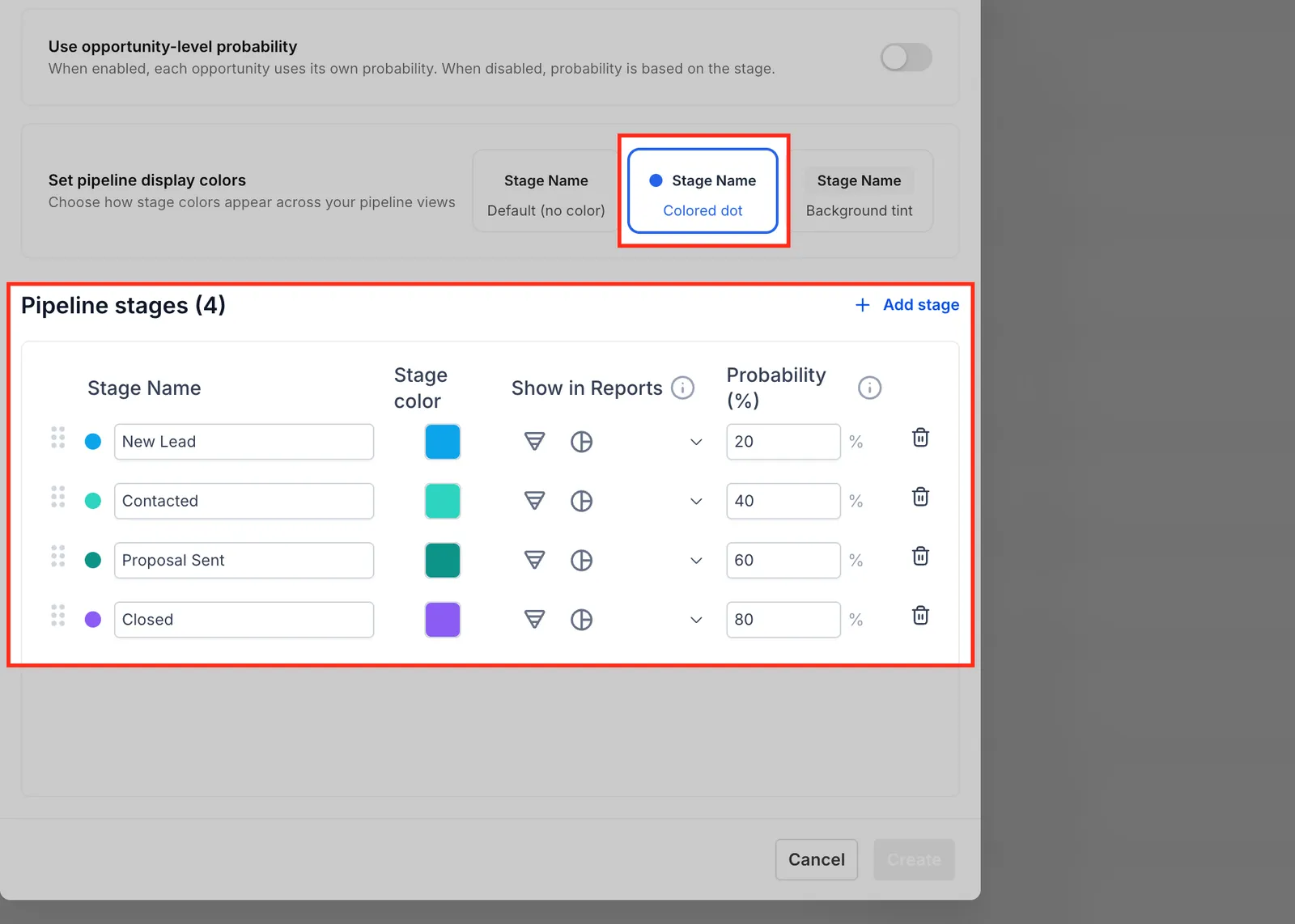The image size is (1295, 924).
Task: Click the pie chart icon in Closed row
Action: pos(581,620)
